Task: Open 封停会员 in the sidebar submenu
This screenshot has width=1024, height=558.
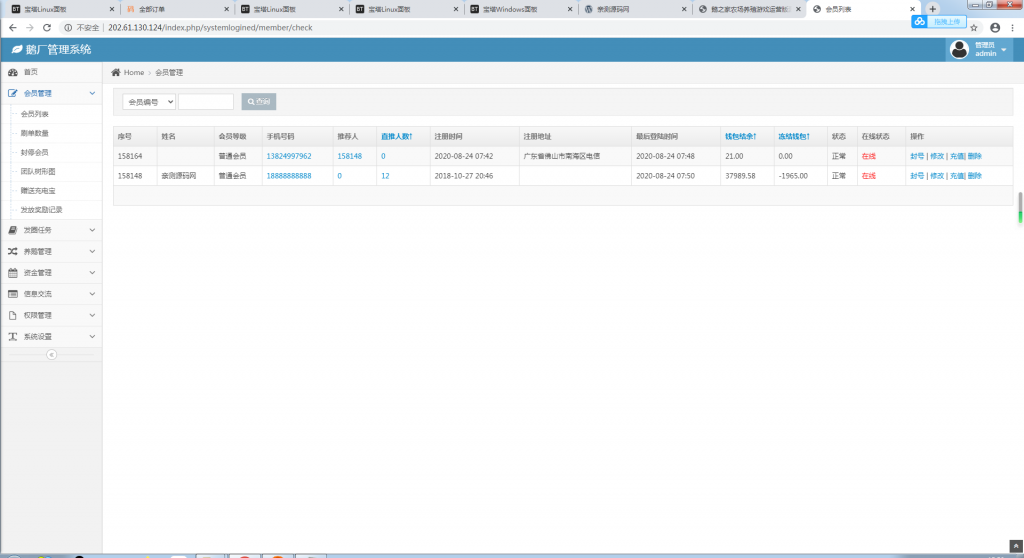Action: tap(35, 152)
